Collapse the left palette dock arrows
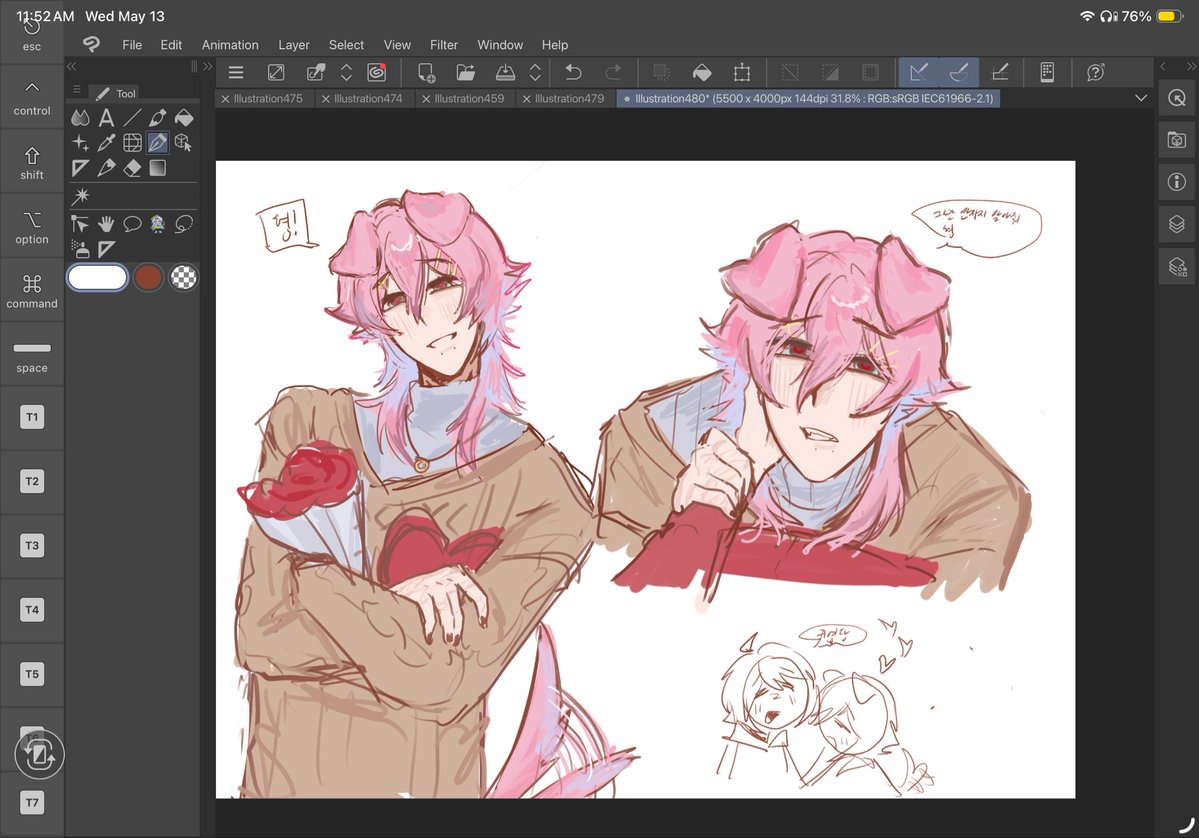 pyautogui.click(x=72, y=67)
